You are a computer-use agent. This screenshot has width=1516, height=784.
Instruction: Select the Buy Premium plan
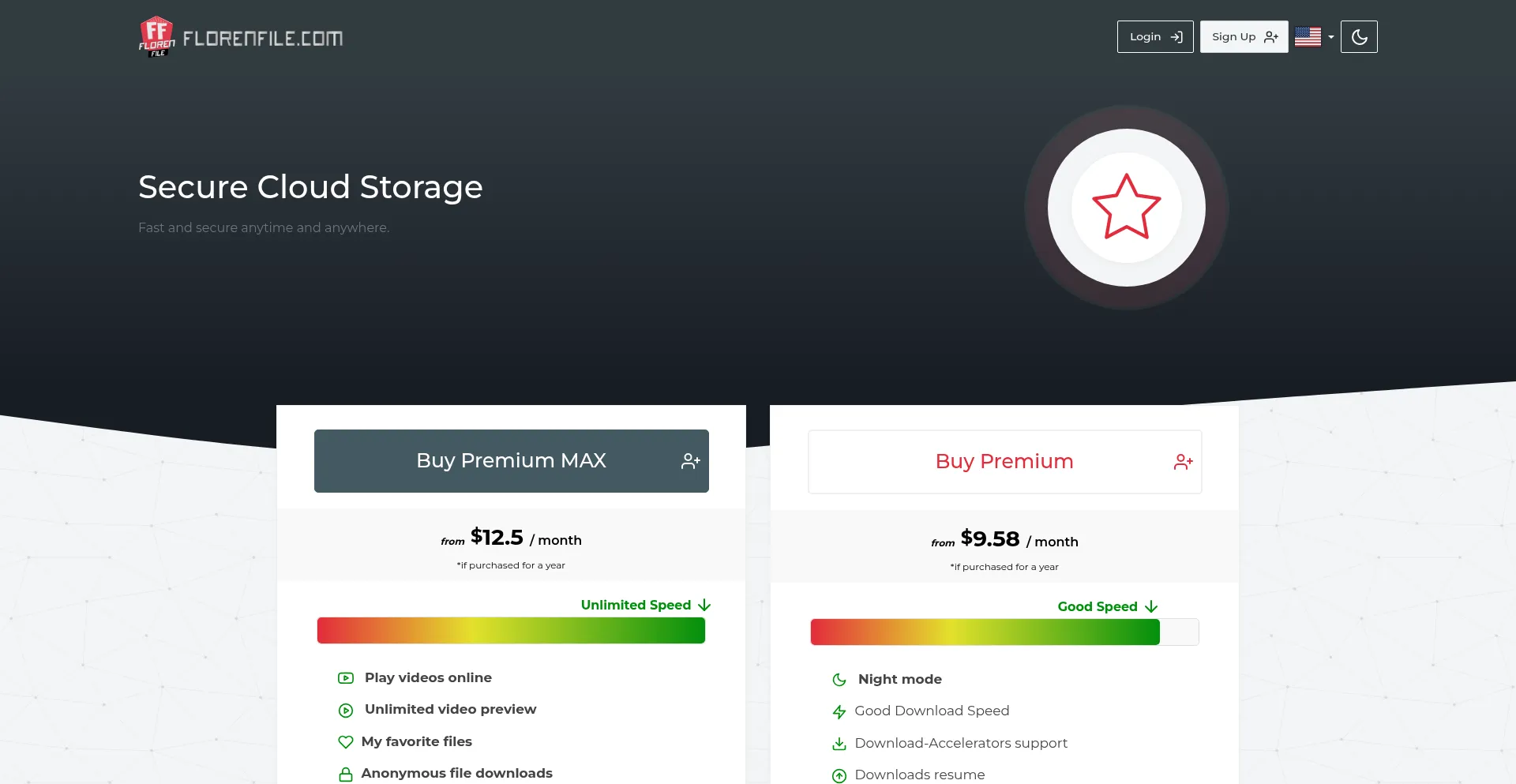coord(1004,462)
